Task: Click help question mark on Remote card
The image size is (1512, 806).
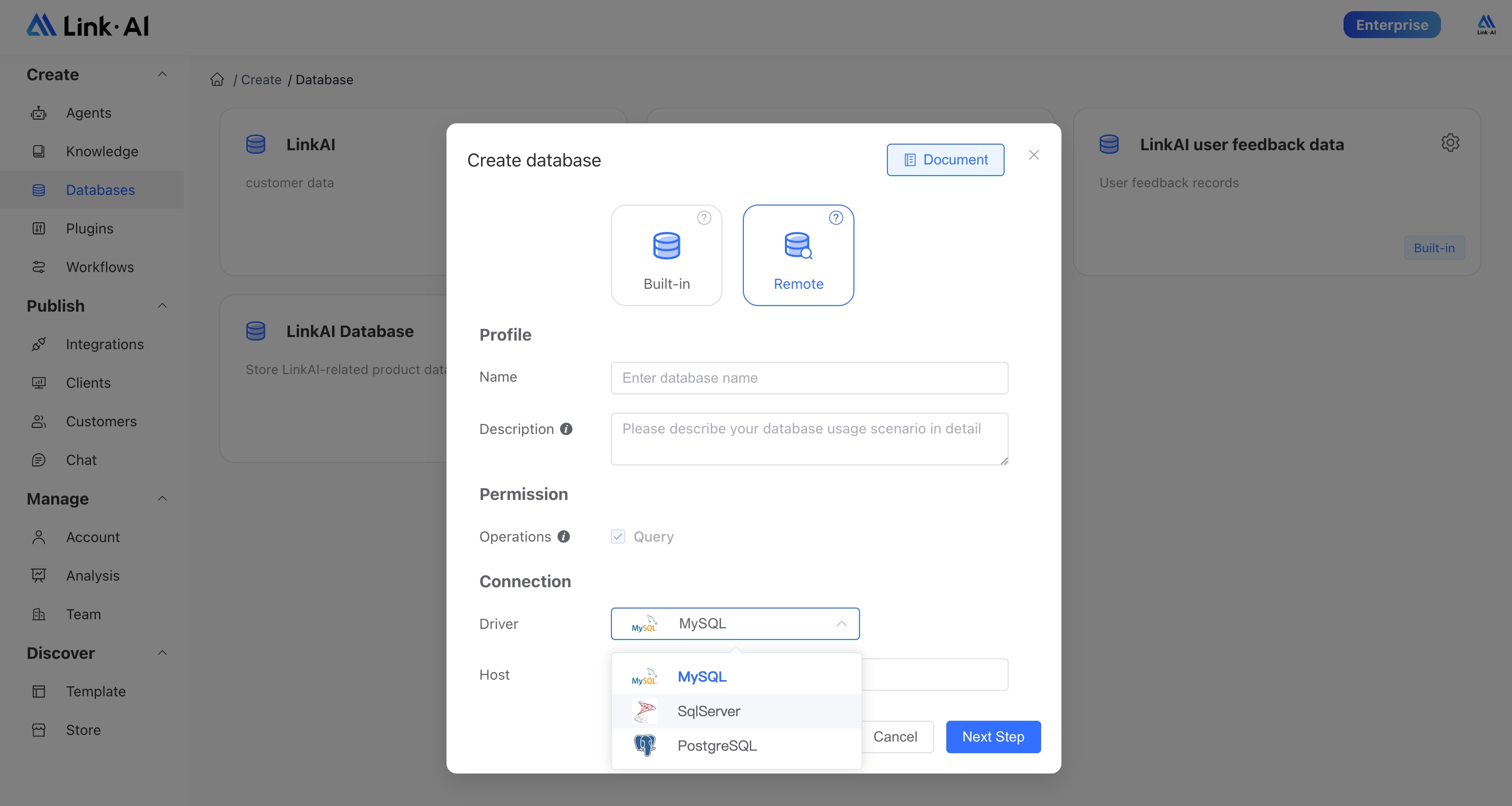Action: click(x=836, y=218)
